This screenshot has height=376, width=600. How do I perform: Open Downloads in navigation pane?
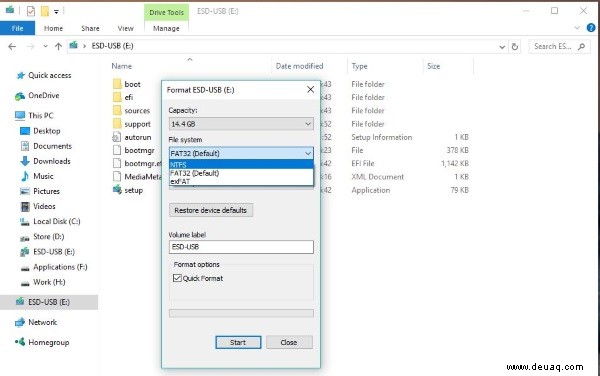pos(52,161)
